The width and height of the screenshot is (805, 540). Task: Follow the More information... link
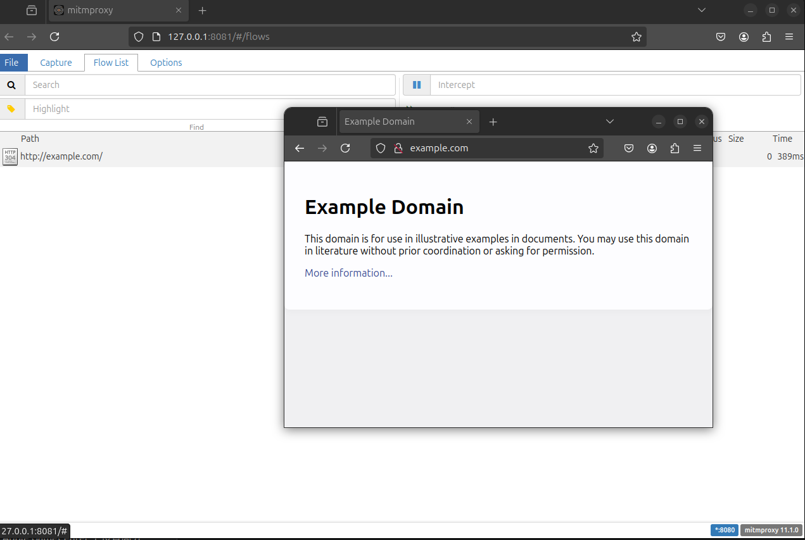click(348, 273)
